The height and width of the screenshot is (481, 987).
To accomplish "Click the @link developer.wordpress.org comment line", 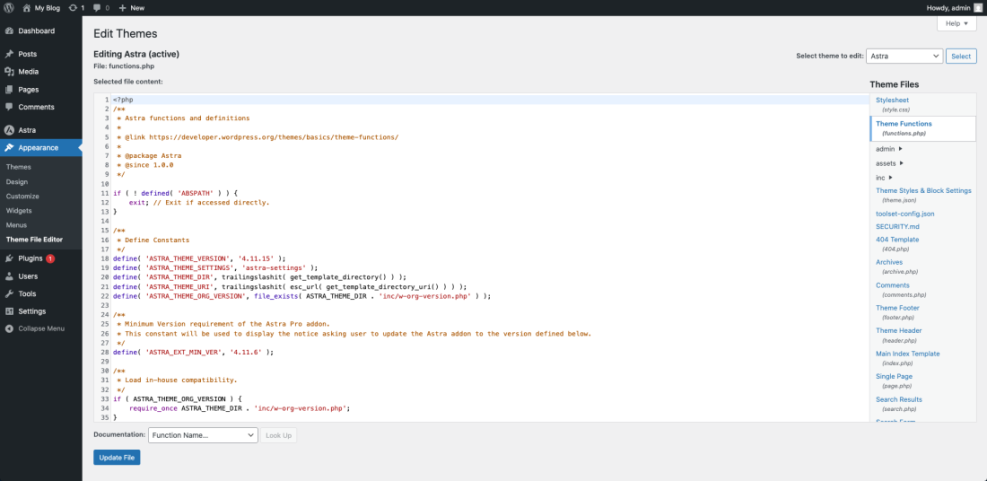I will point(258,137).
